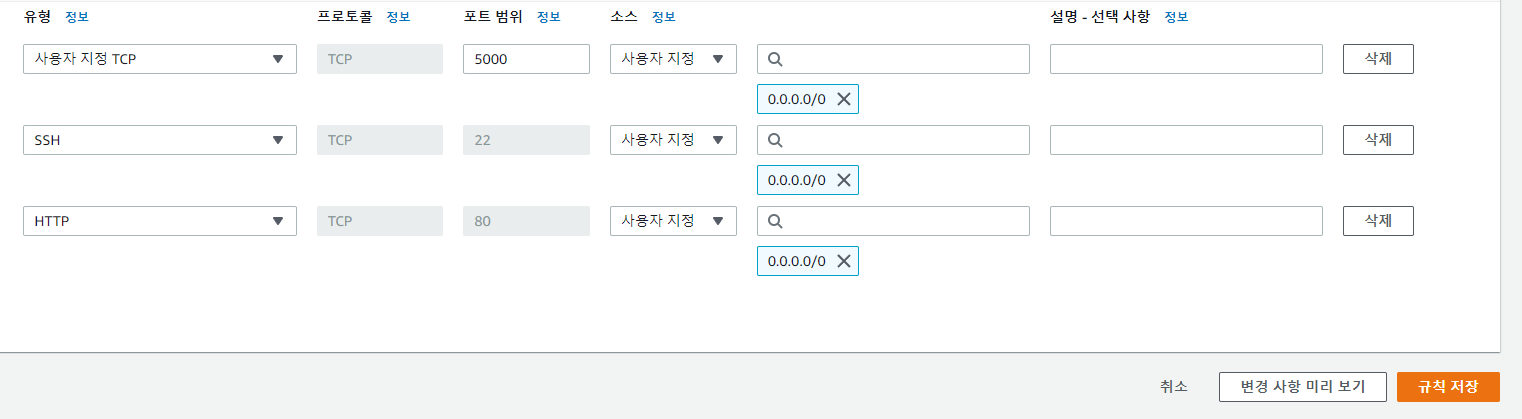
Task: Click search icon in custom TCP source field
Action: [x=775, y=59]
